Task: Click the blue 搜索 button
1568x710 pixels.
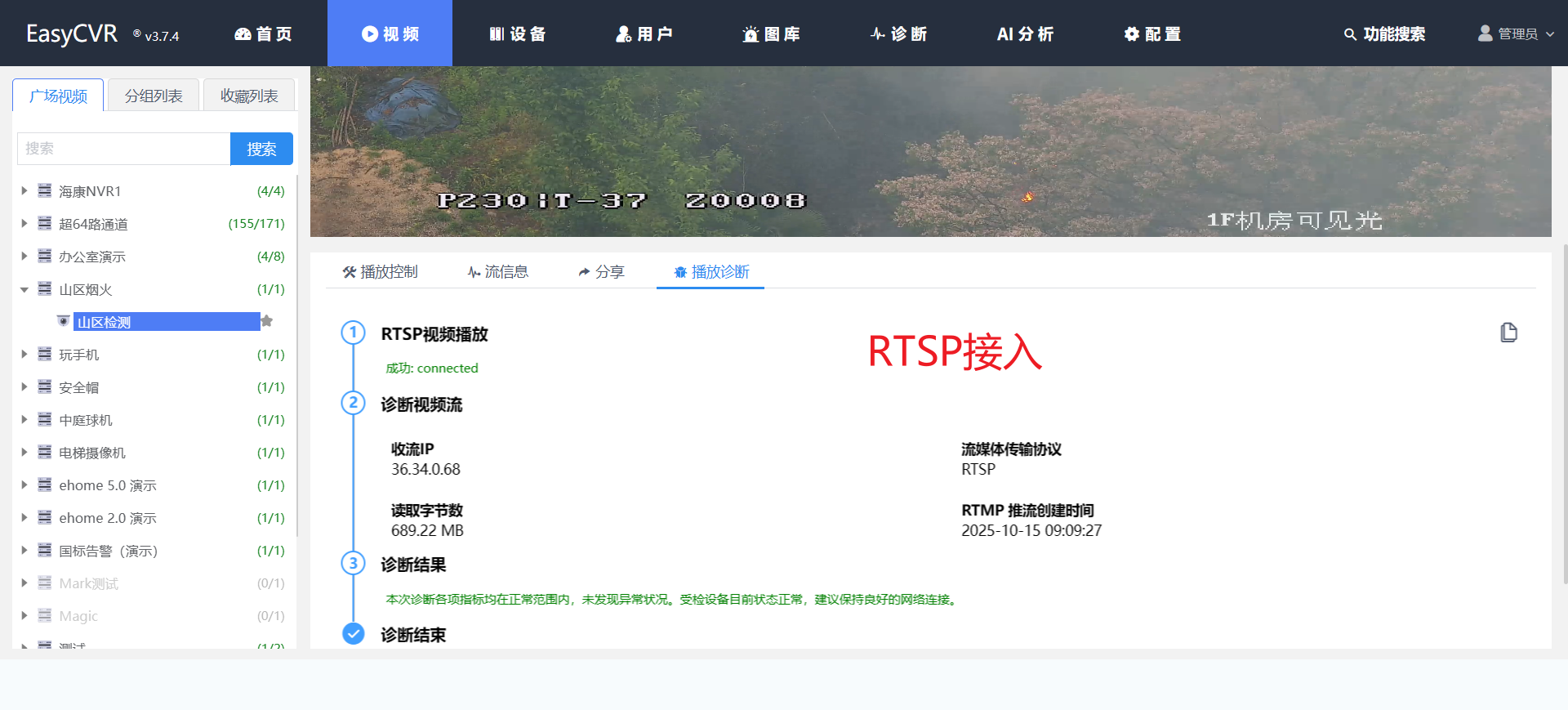Action: click(x=261, y=149)
